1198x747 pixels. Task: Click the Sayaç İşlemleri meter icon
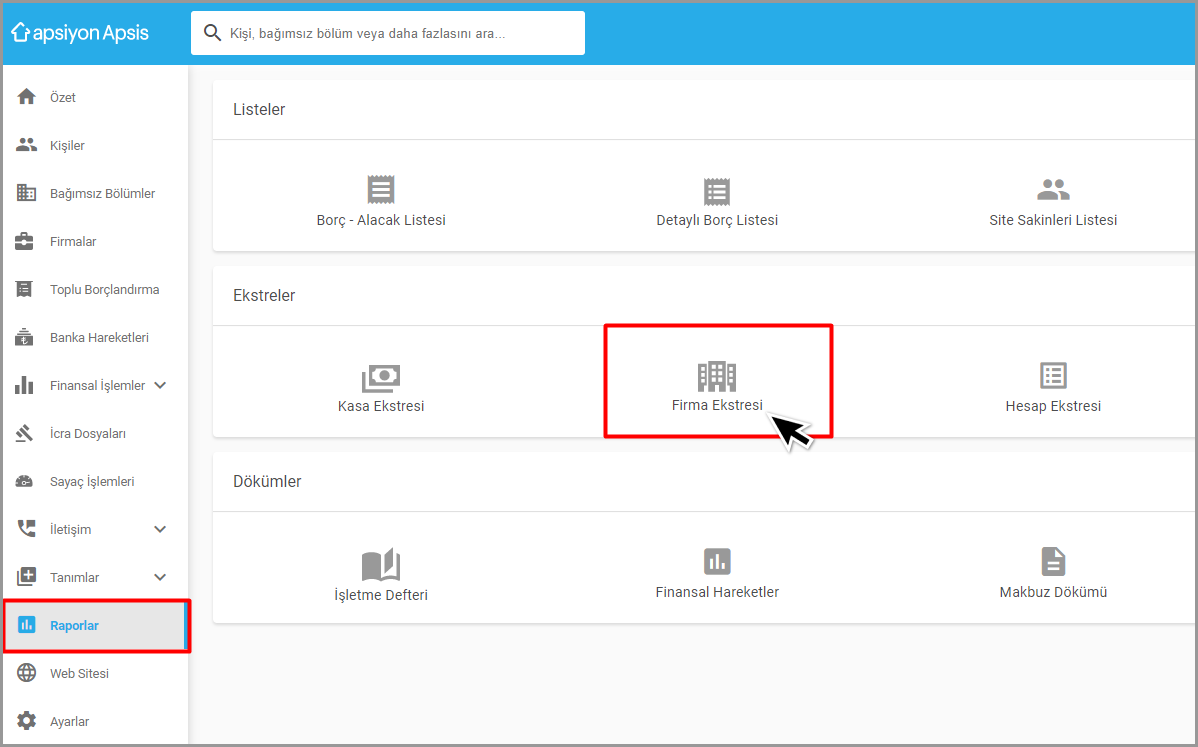pos(24,481)
